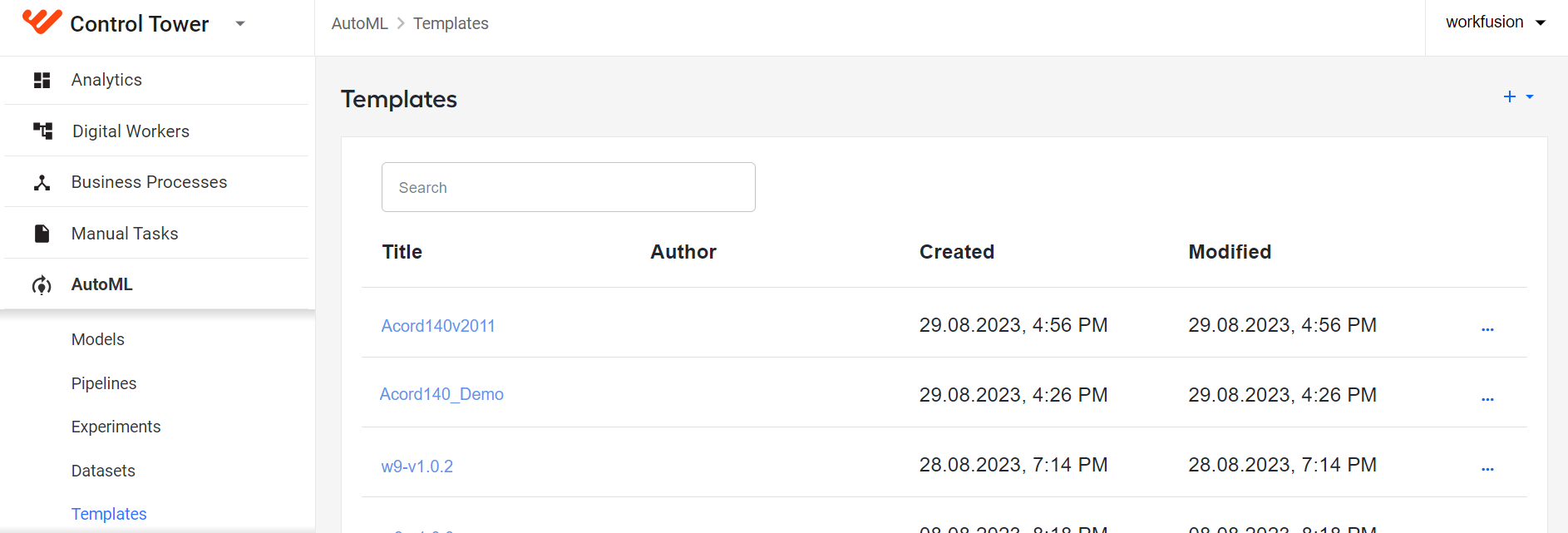The image size is (1568, 533).
Task: Click the Manual Tasks document icon
Action: [42, 234]
